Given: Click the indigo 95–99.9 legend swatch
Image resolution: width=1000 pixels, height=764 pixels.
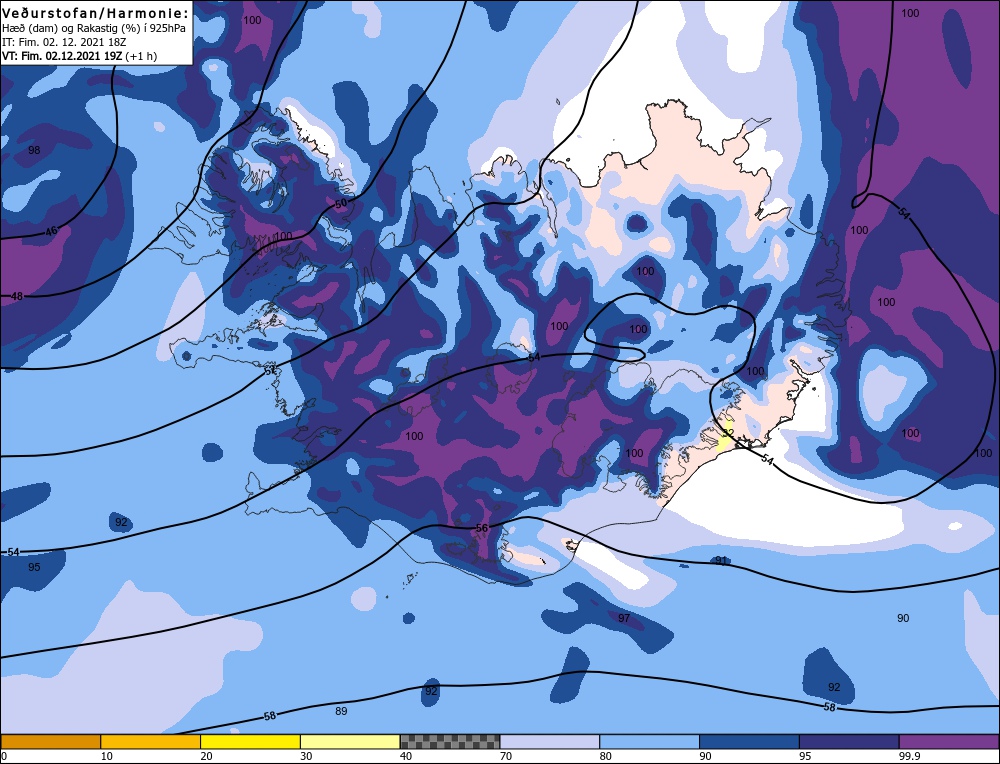Looking at the screenshot, I should click(x=849, y=741).
